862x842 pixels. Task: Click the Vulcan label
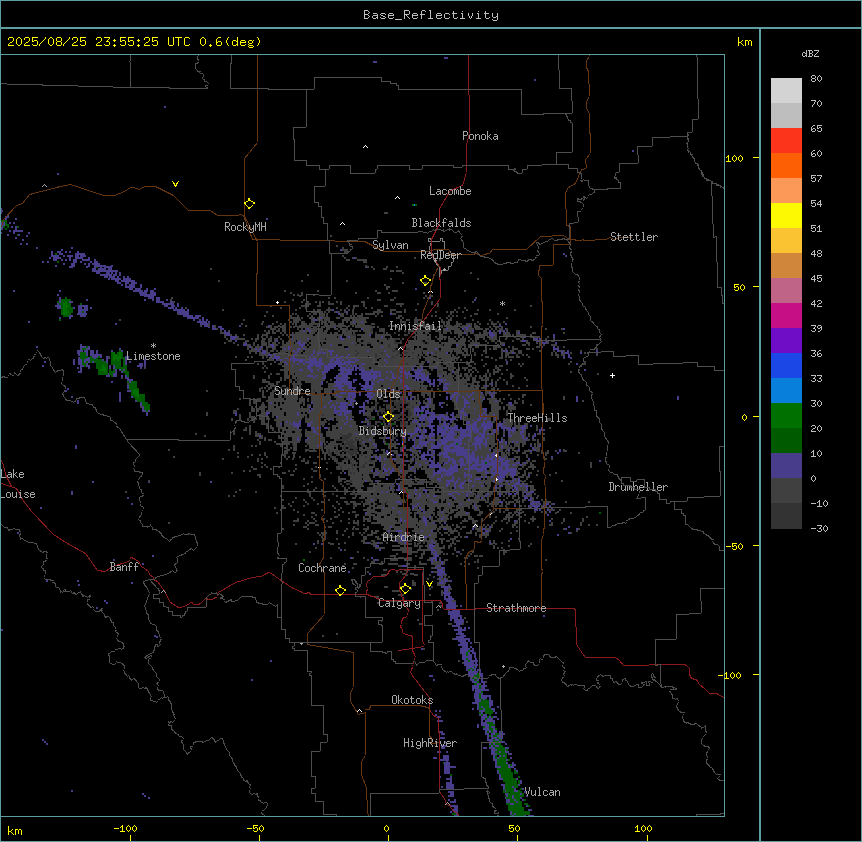(542, 792)
